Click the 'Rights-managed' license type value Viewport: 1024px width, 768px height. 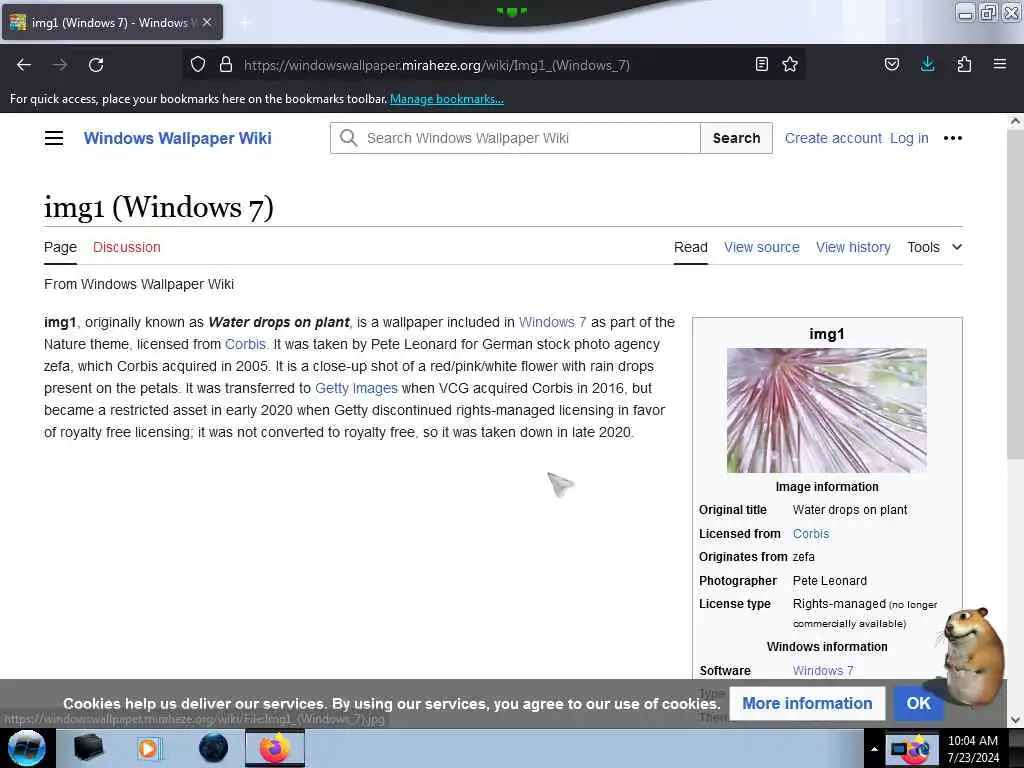[839, 603]
